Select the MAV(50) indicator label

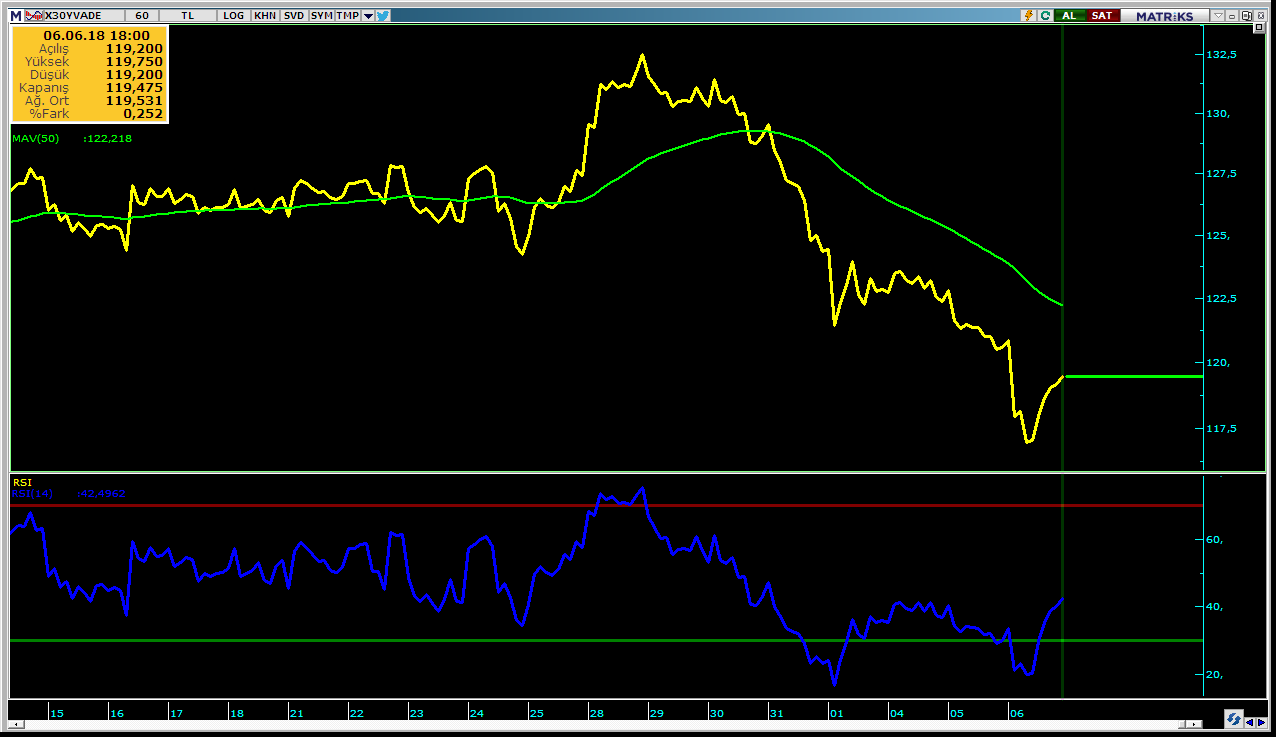(x=35, y=138)
